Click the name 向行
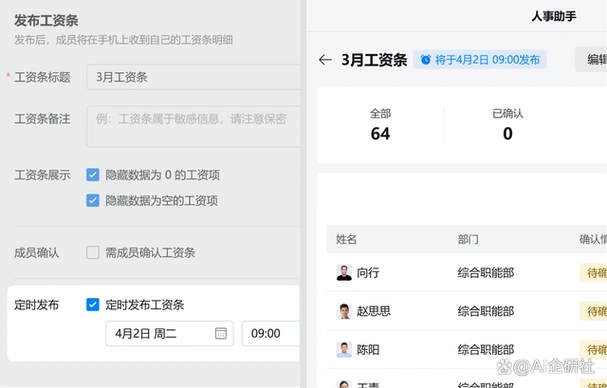The height and width of the screenshot is (388, 607). click(x=368, y=273)
